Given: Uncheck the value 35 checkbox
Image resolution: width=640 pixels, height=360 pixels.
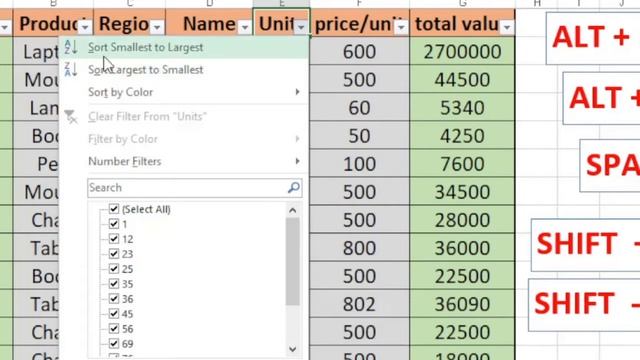Looking at the screenshot, I should (114, 284).
